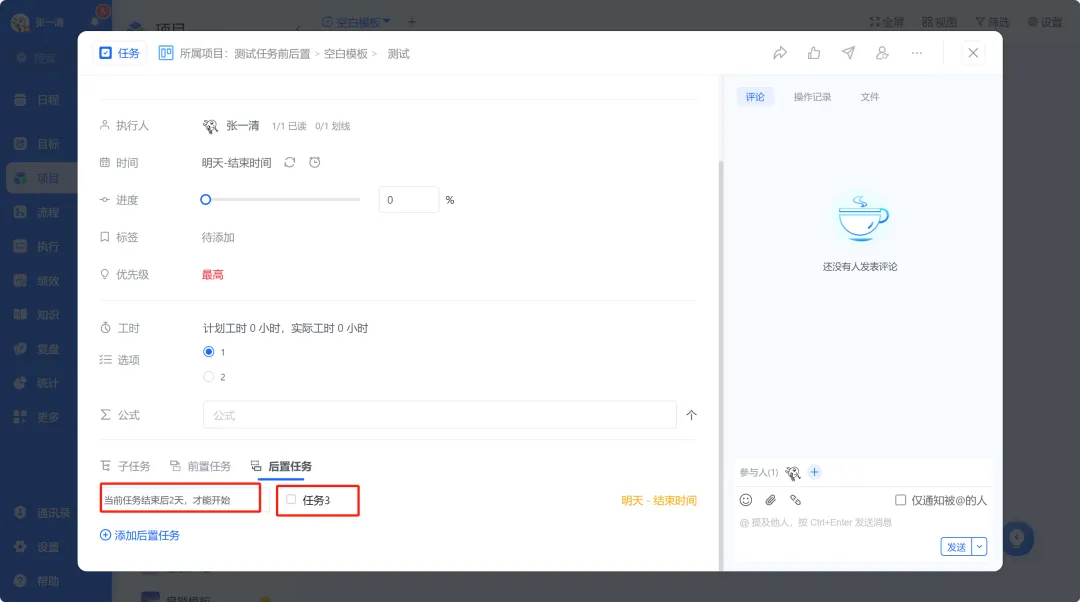Check the 任务3 checkbox

(x=291, y=499)
